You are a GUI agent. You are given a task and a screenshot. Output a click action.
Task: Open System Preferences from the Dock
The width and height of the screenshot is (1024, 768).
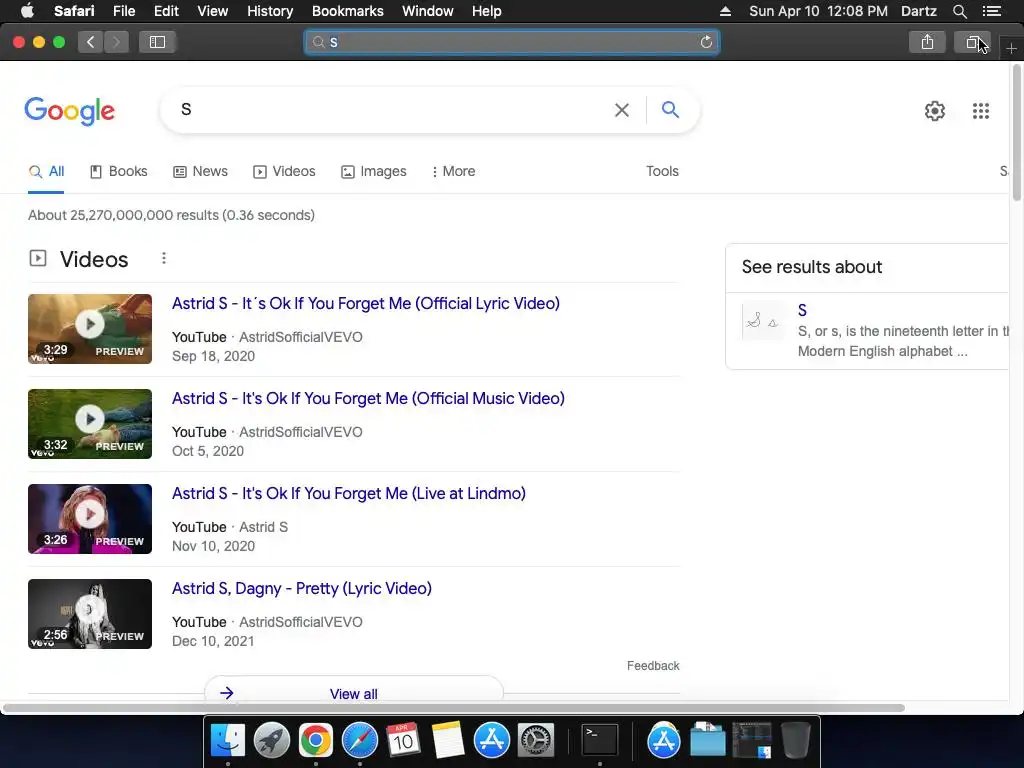[x=536, y=740]
